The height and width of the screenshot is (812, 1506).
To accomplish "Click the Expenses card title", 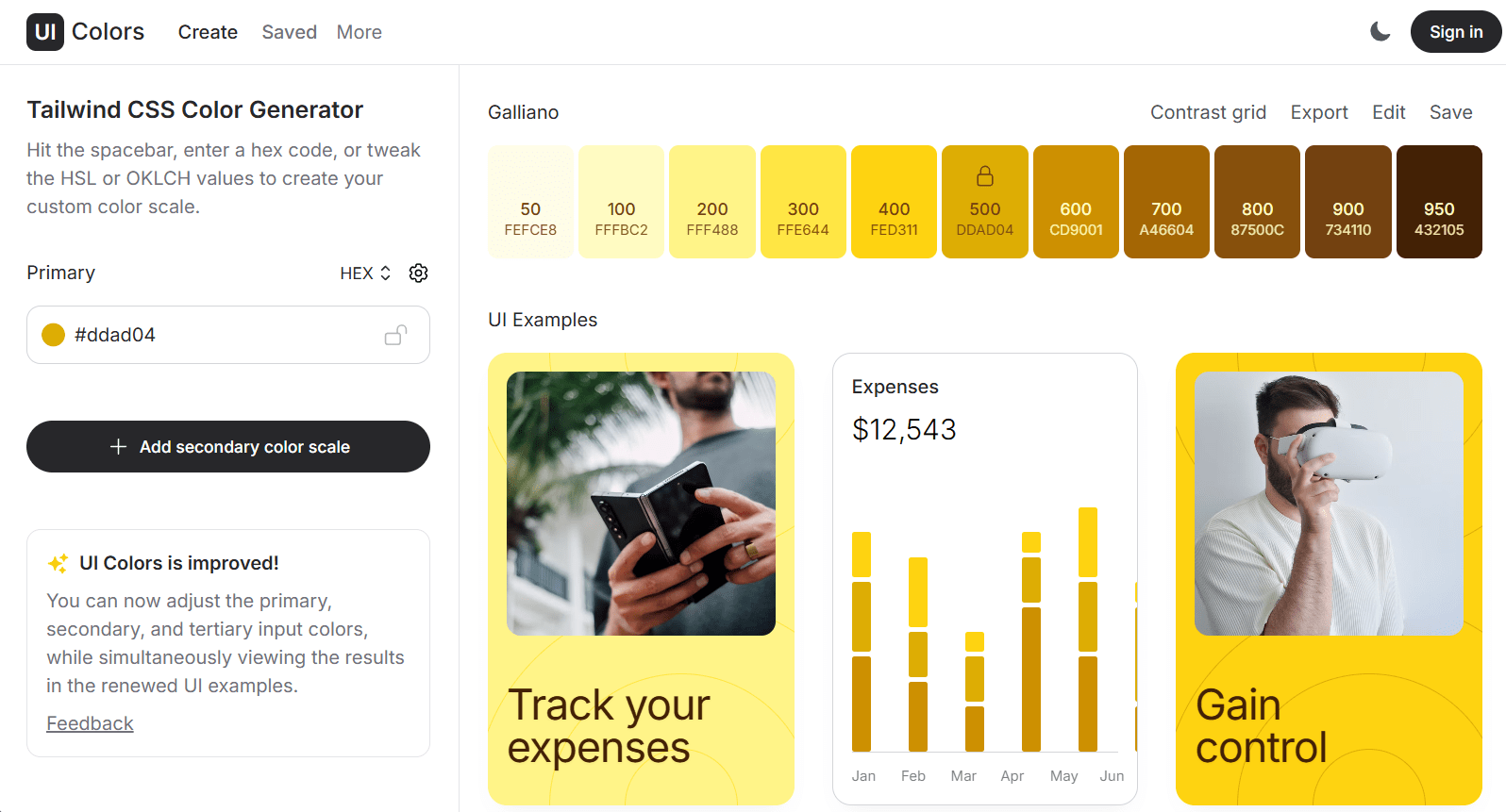I will click(x=895, y=387).
